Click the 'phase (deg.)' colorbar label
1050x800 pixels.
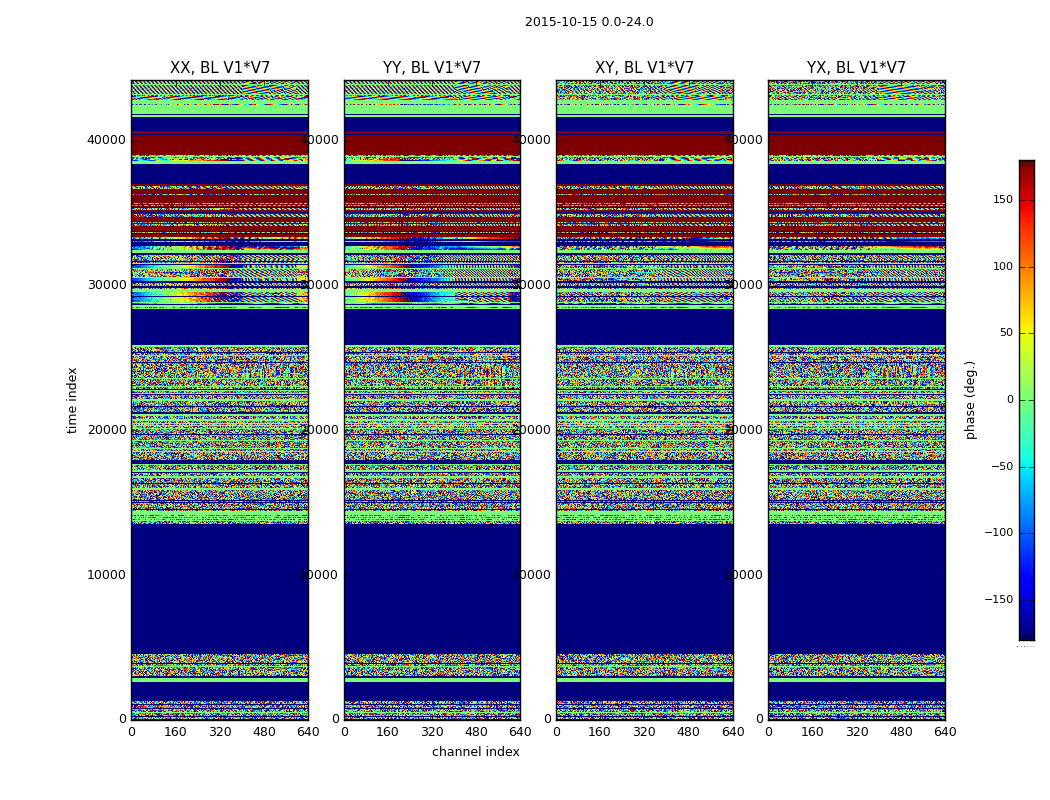970,400
